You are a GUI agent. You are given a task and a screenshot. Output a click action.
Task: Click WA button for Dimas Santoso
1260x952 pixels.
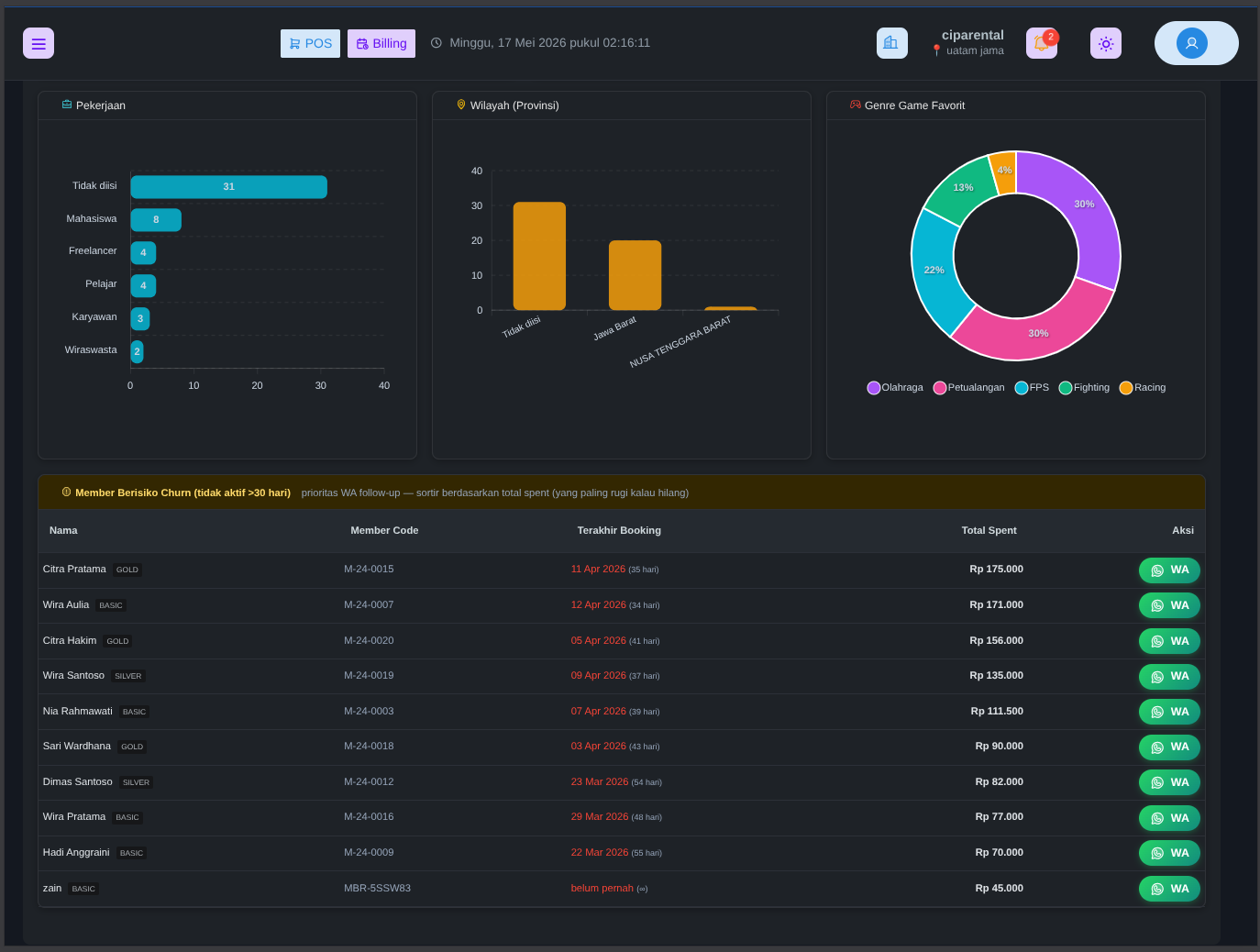pos(1169,782)
